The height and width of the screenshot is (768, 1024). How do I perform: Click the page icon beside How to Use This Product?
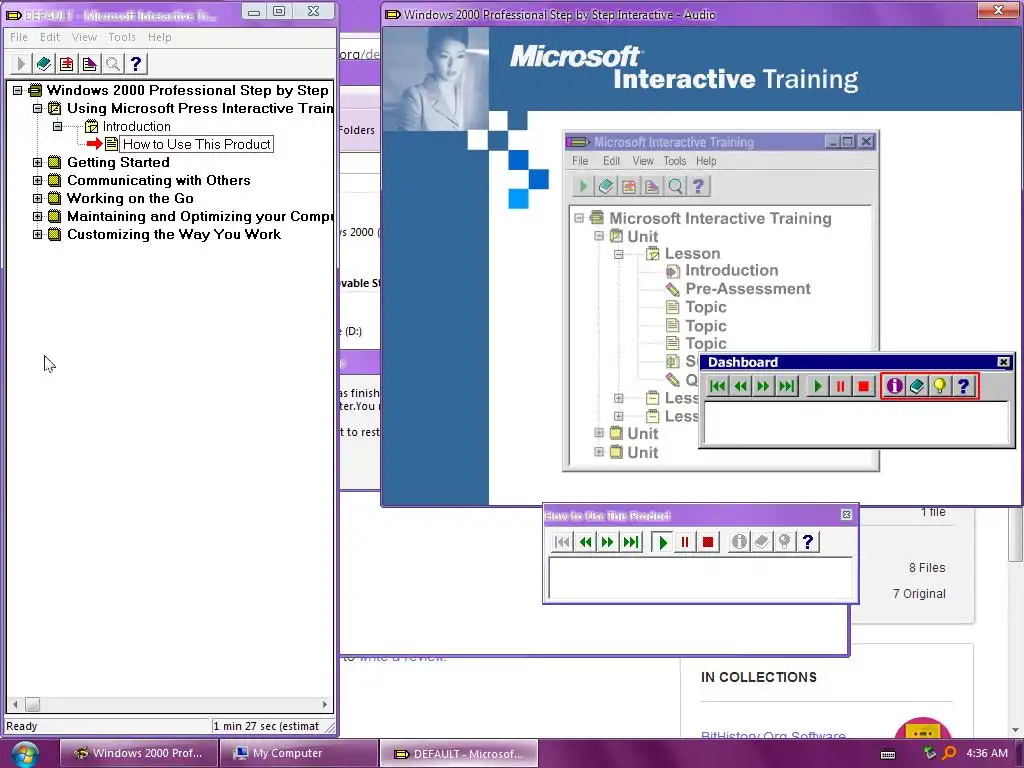coord(112,144)
